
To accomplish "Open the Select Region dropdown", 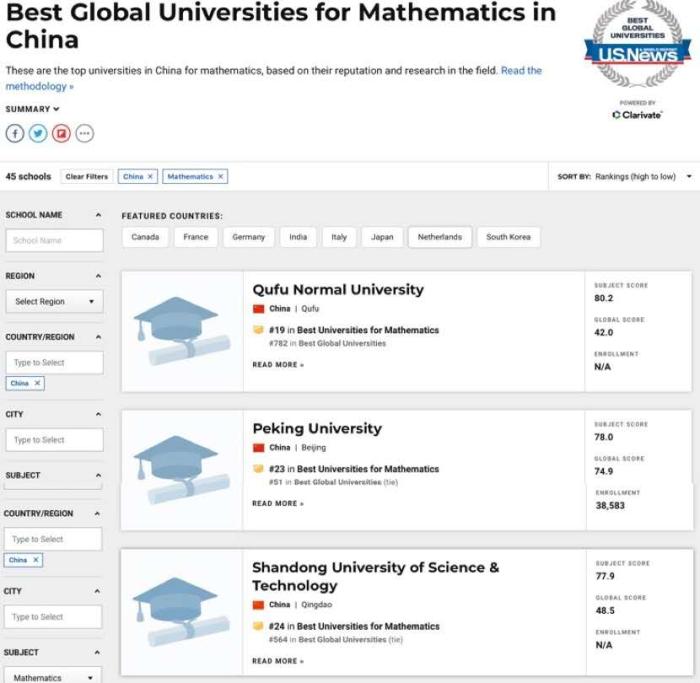I will (x=54, y=301).
